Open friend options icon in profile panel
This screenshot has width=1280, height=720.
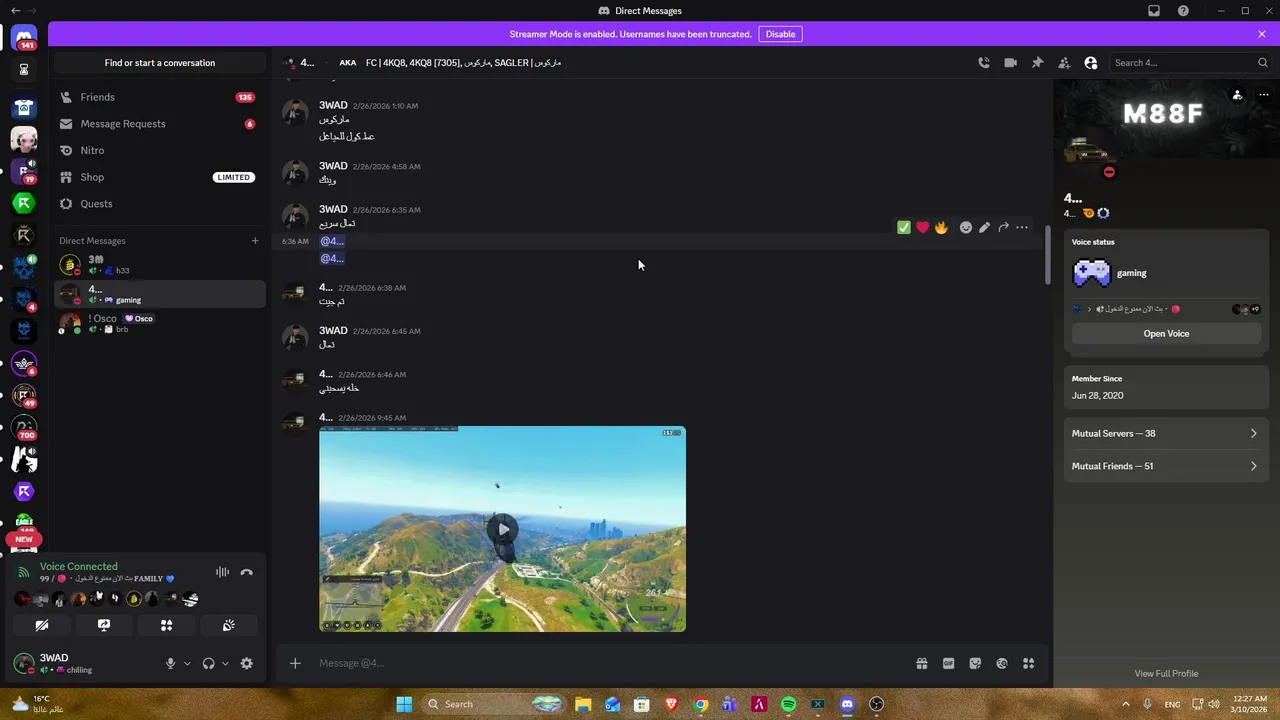pyautogui.click(x=1237, y=95)
